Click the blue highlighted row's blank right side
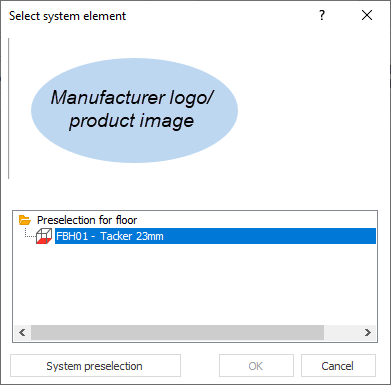Screen dimensions: 391x385 point(269,236)
